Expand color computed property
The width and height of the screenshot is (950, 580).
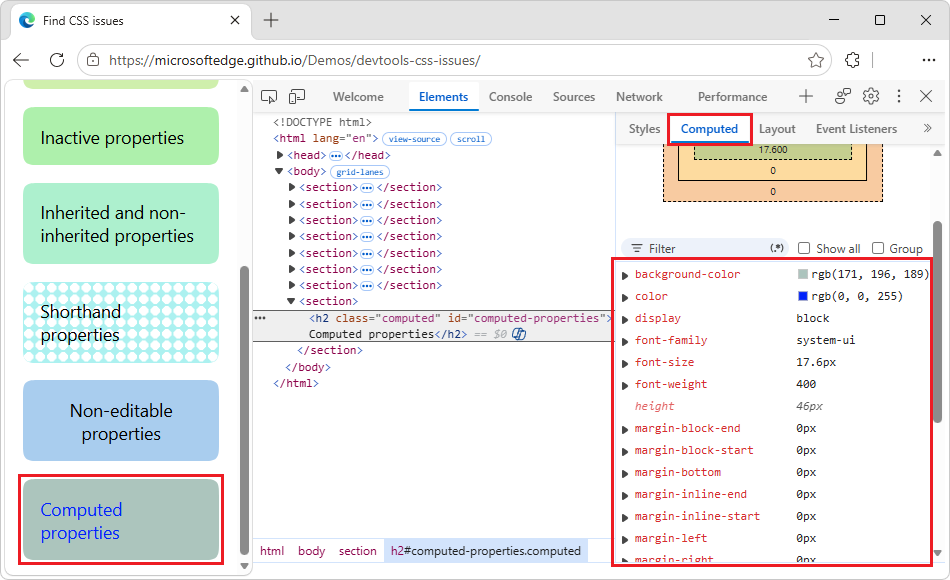pos(625,297)
